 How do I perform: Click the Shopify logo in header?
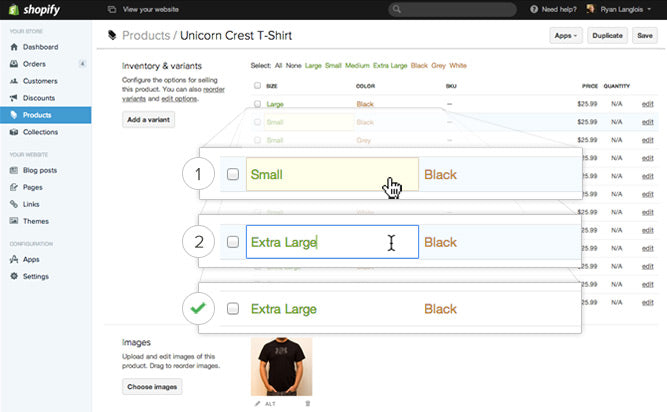click(31, 9)
